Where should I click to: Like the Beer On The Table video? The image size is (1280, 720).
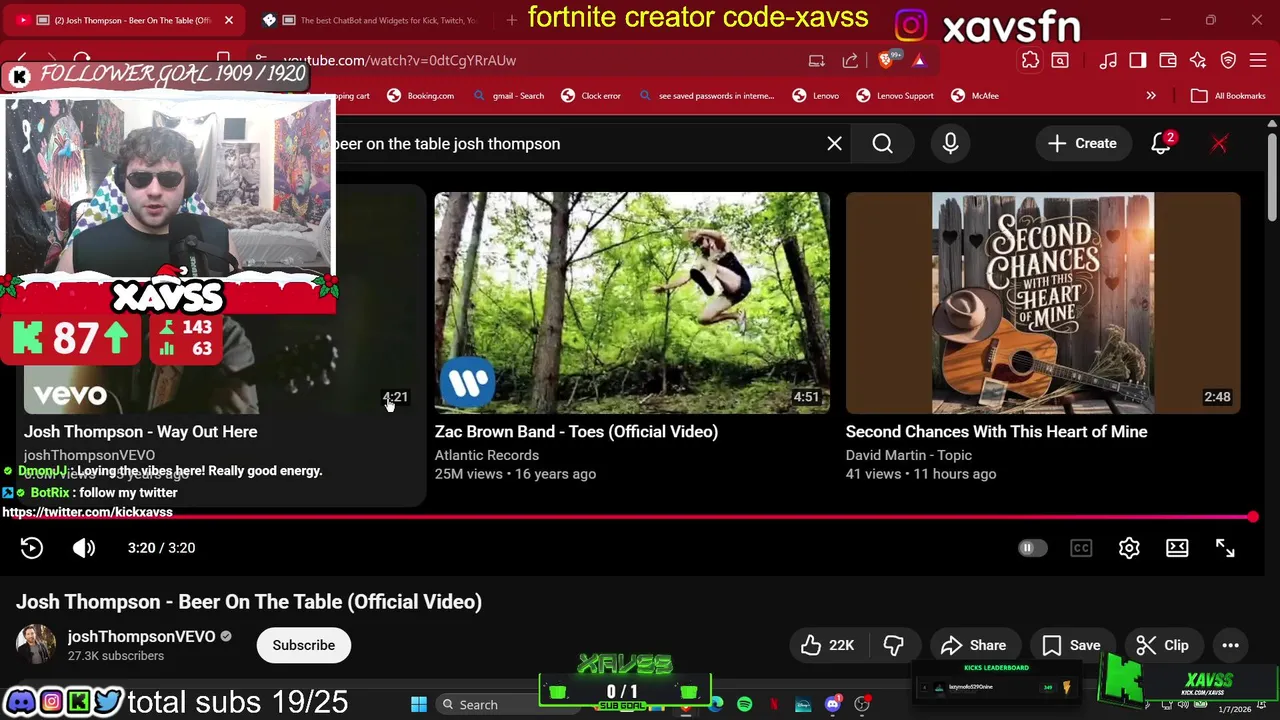tap(828, 645)
